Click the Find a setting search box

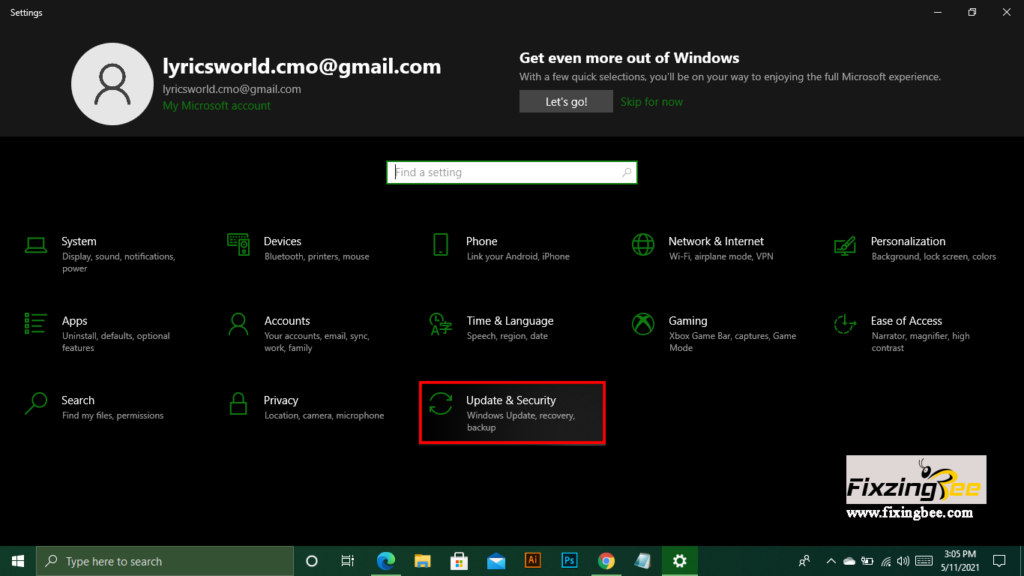[511, 172]
